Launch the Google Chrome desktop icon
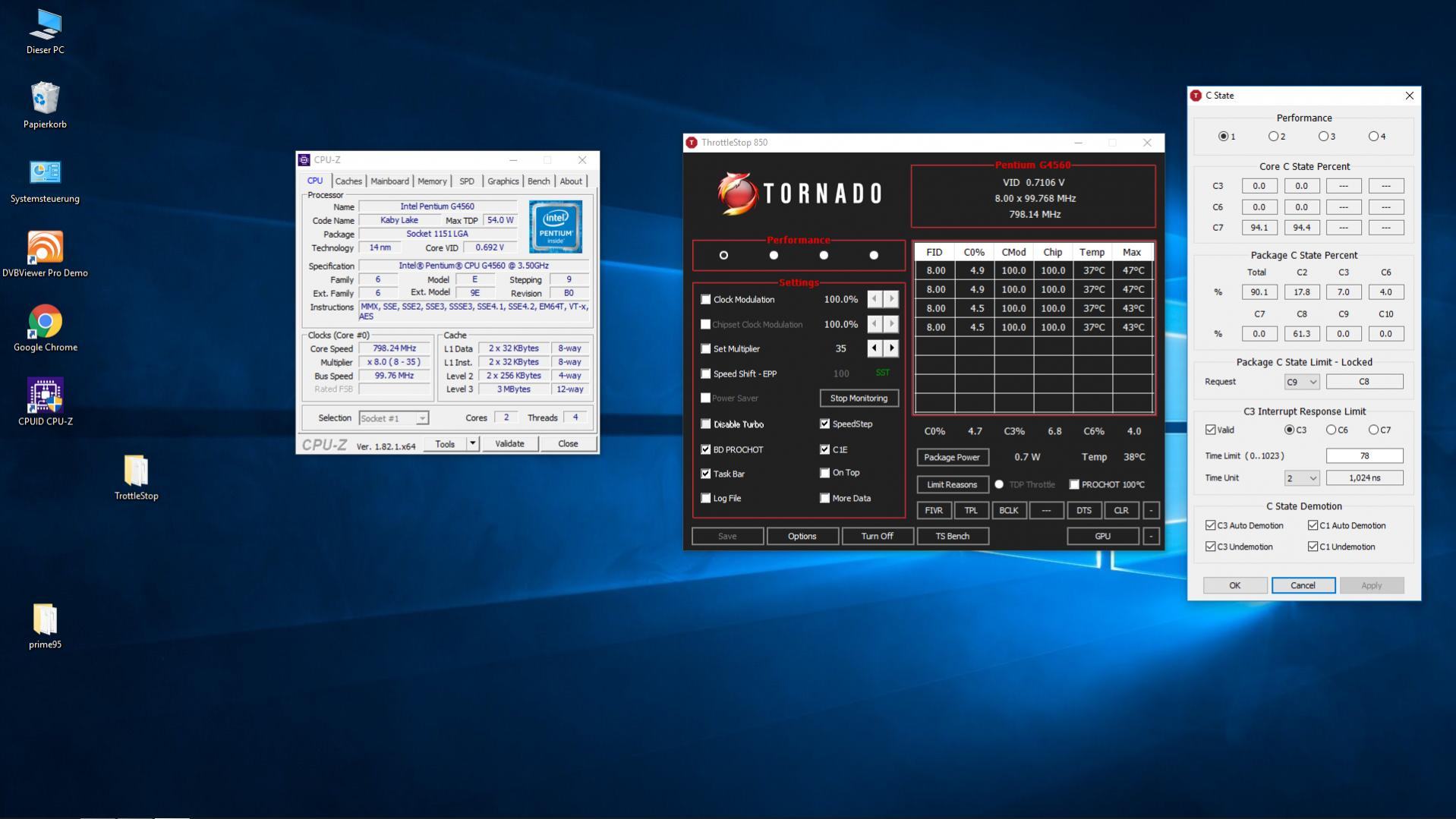 [x=45, y=329]
